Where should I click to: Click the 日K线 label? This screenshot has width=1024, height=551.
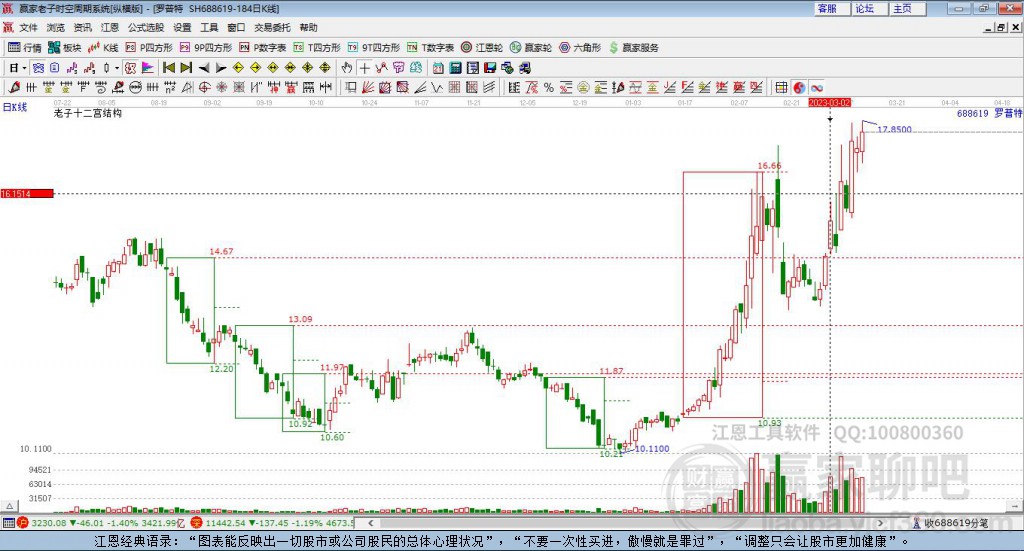click(15, 107)
